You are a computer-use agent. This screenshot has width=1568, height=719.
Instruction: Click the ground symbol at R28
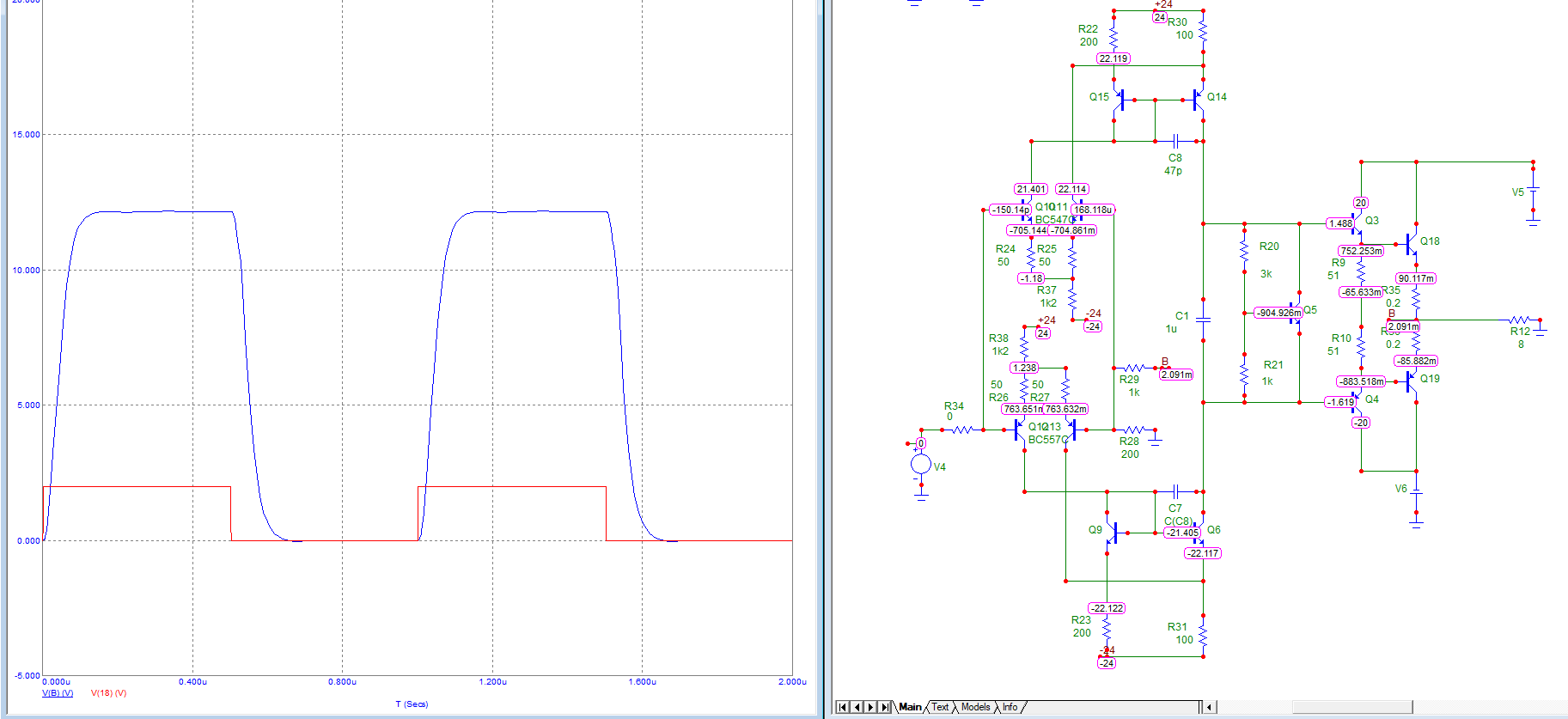point(1156,439)
